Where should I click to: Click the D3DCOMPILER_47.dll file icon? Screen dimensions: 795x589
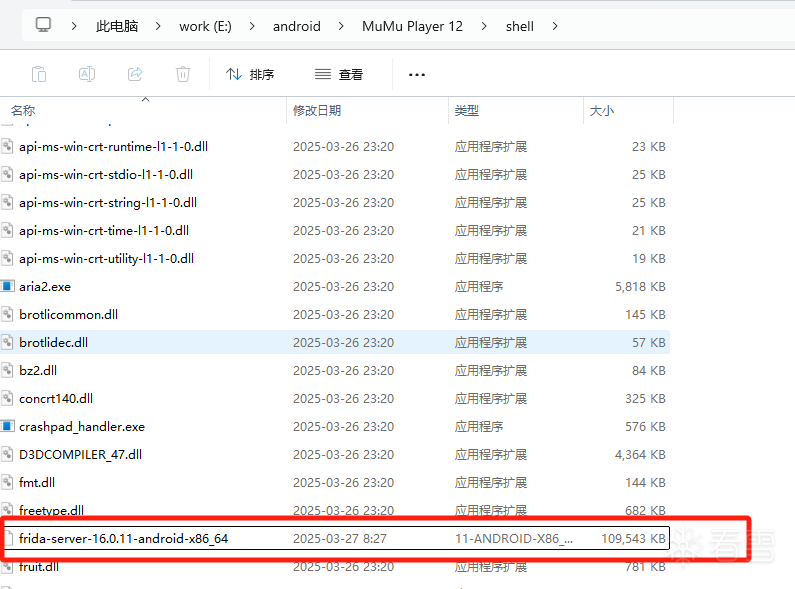click(x=7, y=454)
